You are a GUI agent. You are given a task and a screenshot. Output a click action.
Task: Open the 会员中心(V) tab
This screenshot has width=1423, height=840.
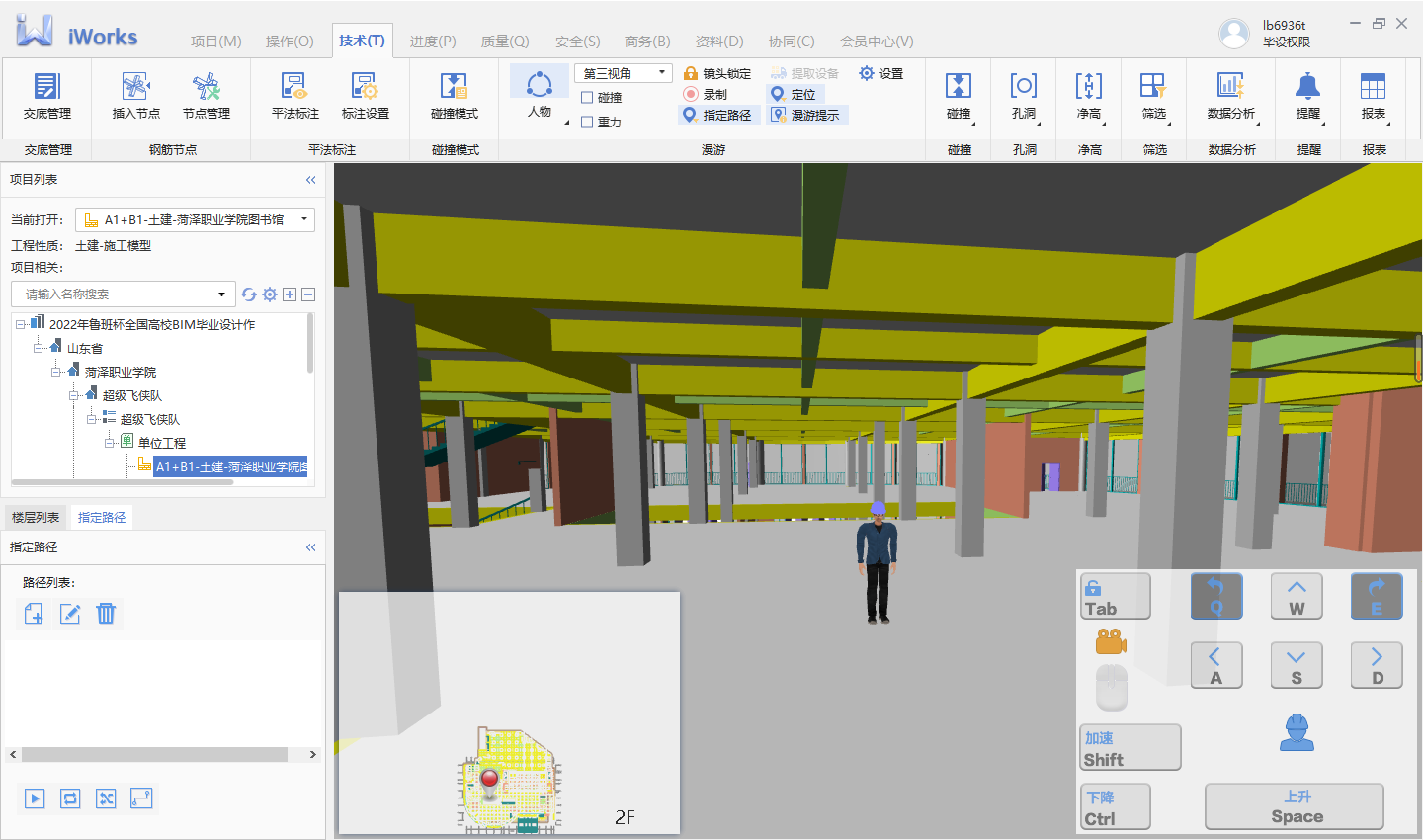coord(876,42)
